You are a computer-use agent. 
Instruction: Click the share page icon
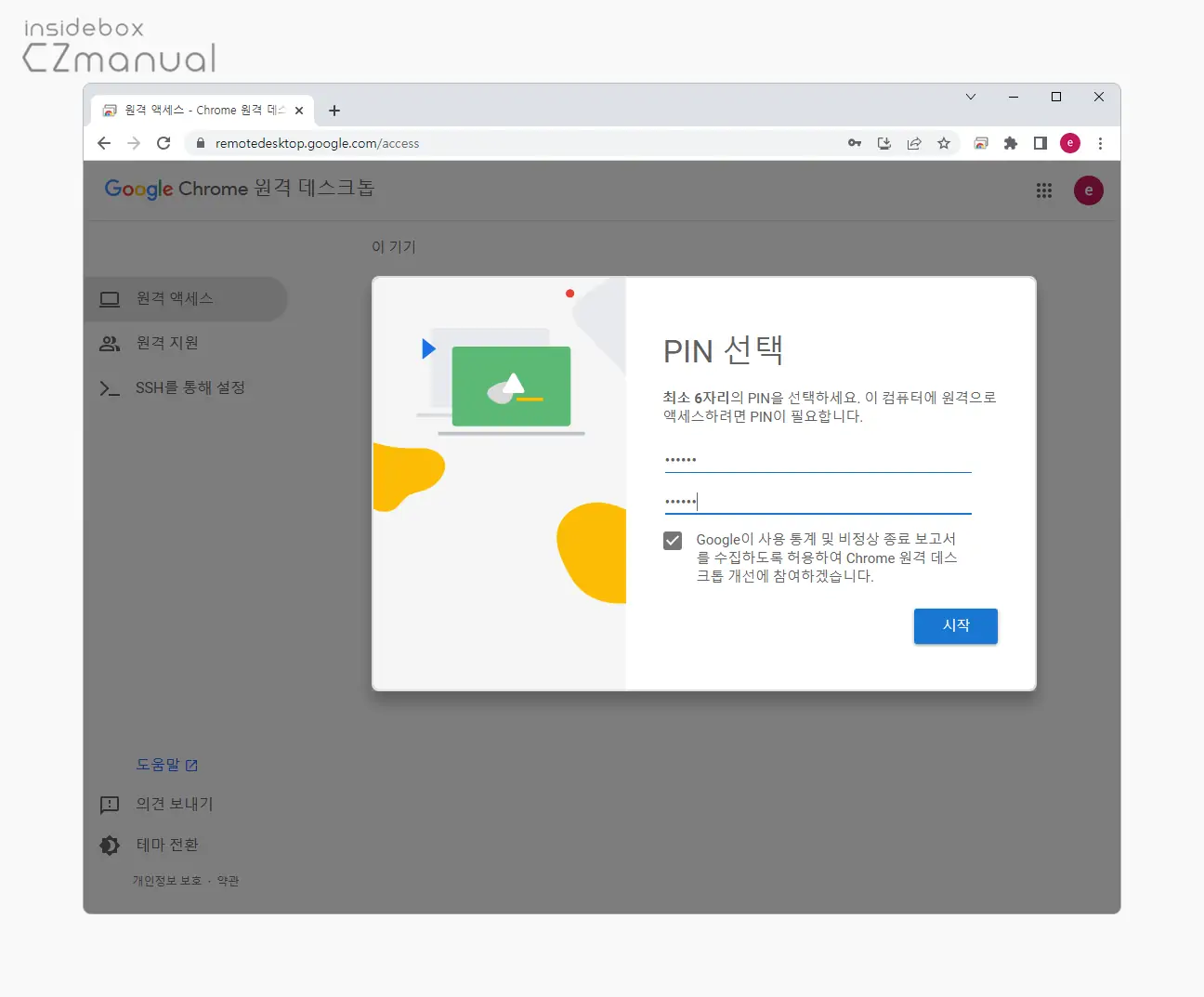pyautogui.click(x=914, y=143)
